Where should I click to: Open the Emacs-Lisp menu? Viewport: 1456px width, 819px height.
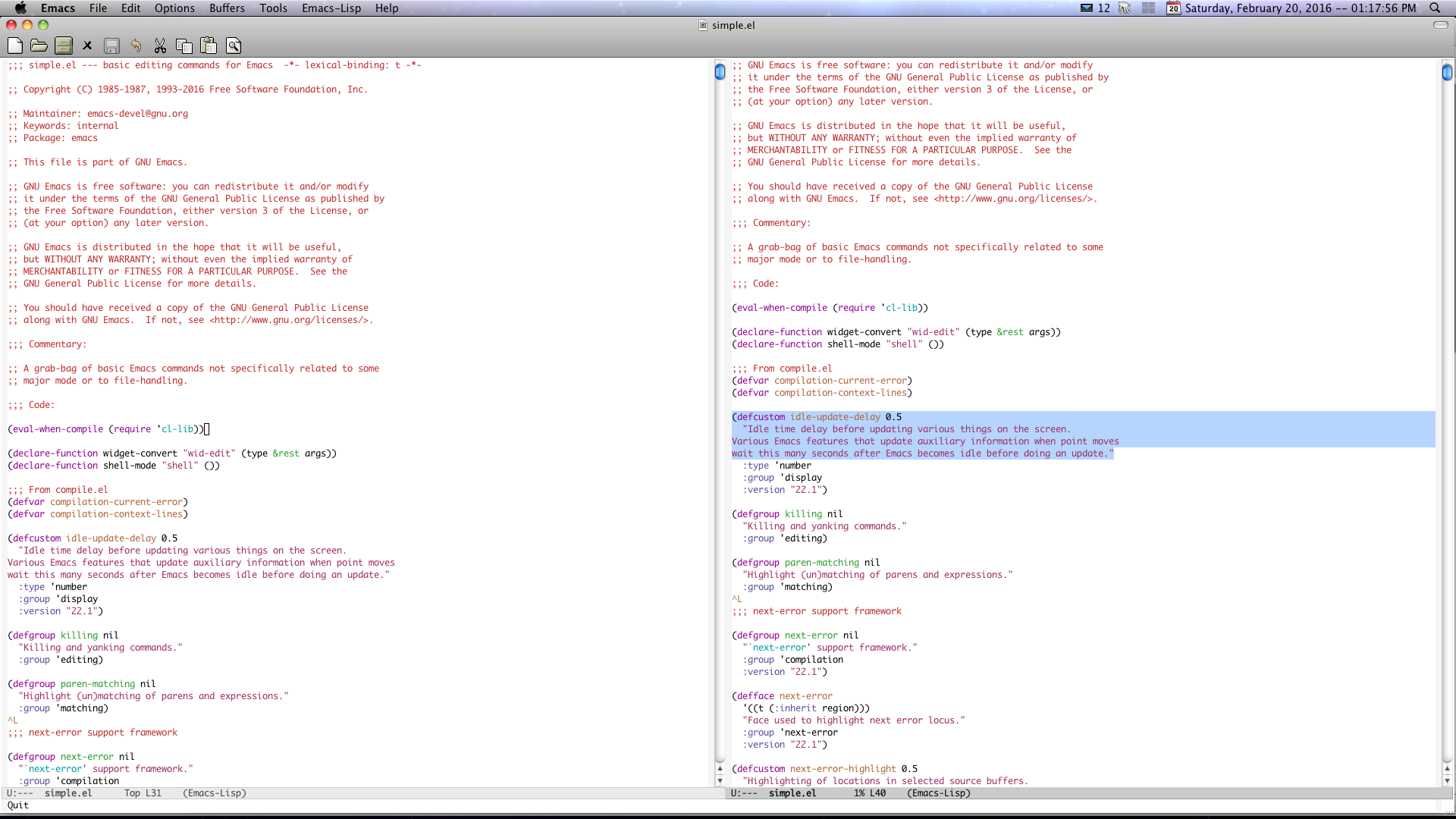coord(331,8)
